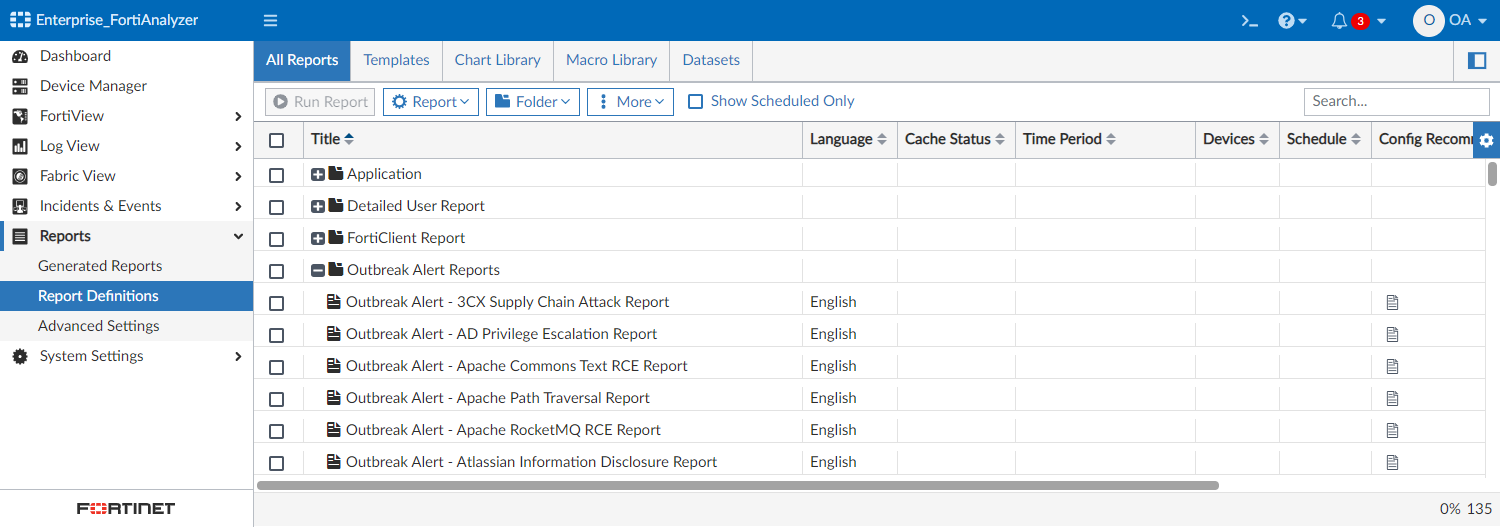Enable the Show Scheduled Only checkbox

point(696,101)
